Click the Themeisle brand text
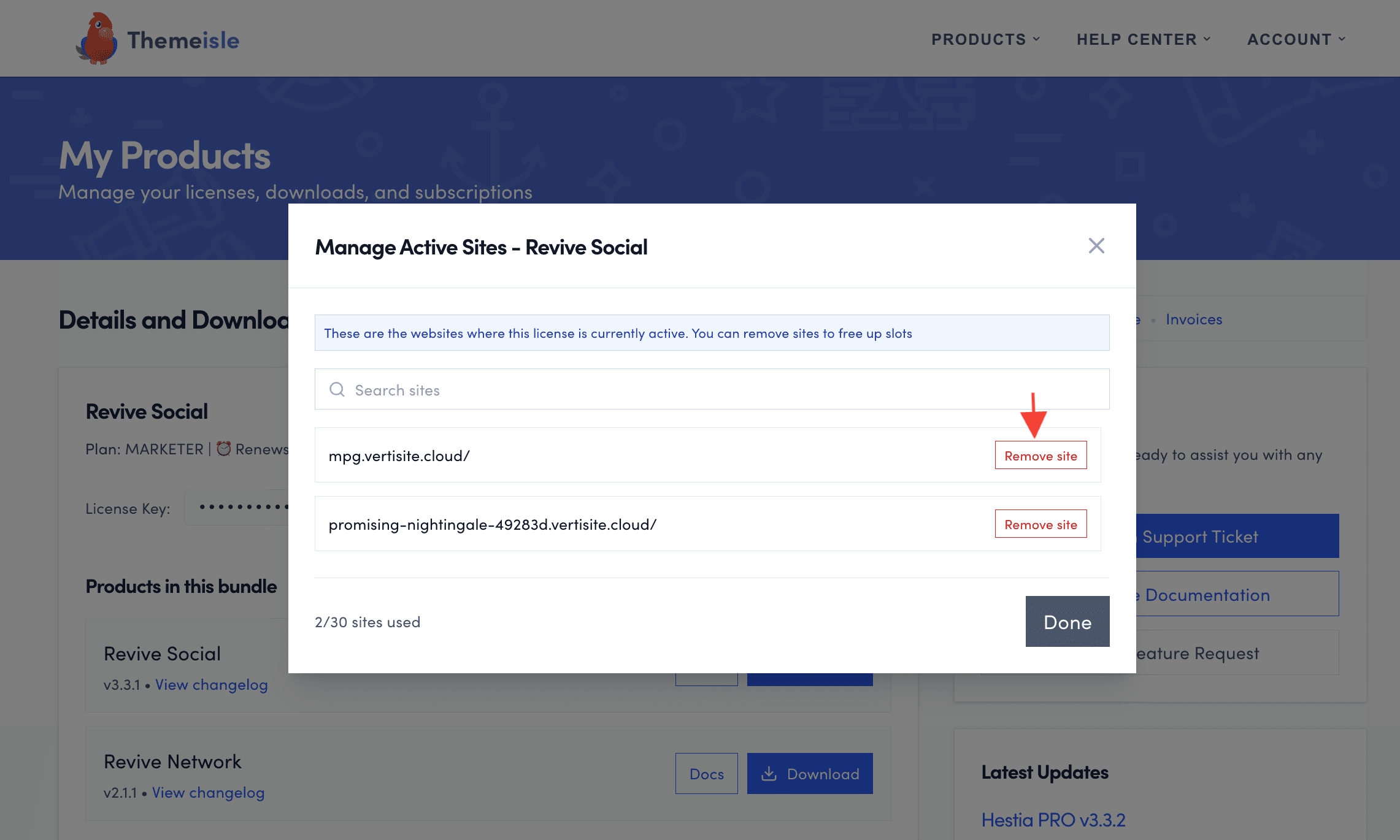1400x840 pixels. tap(183, 40)
